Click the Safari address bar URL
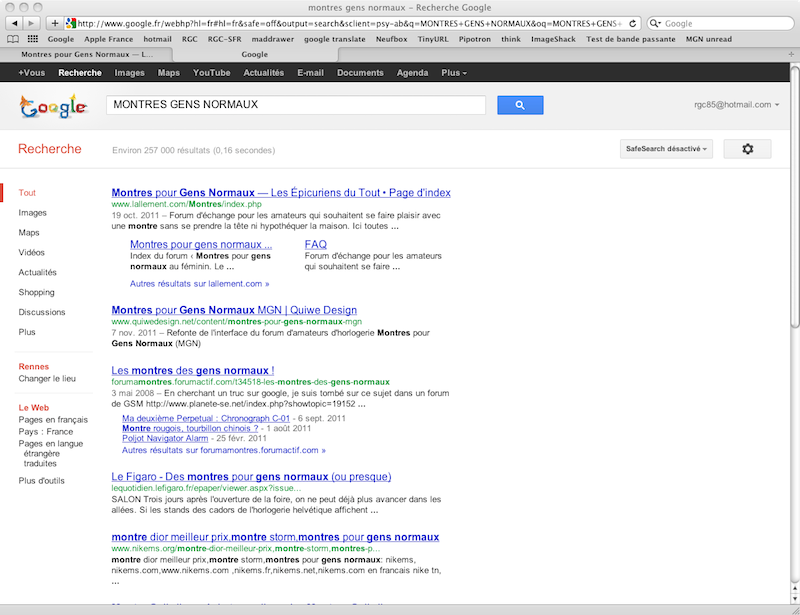The width and height of the screenshot is (800, 615). coord(349,23)
